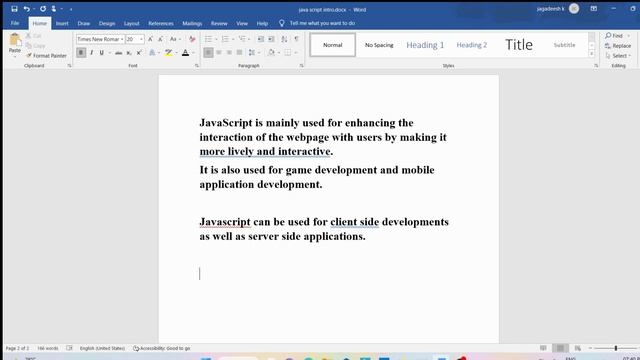Open the font name dropdown
This screenshot has width=640, height=360.
pyautogui.click(x=122, y=39)
